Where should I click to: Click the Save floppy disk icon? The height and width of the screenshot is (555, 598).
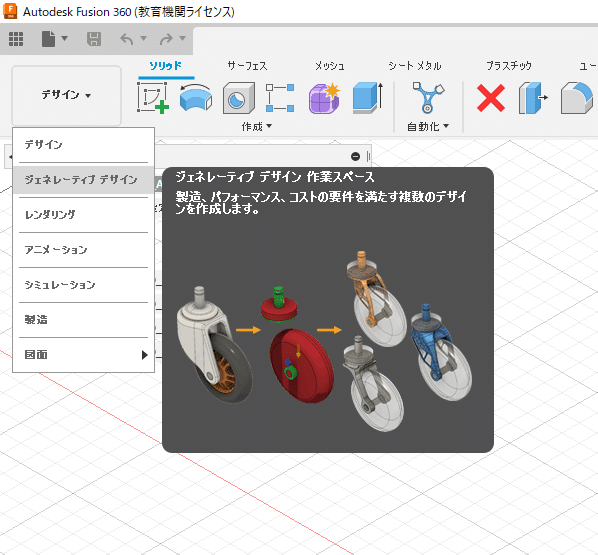tap(94, 39)
